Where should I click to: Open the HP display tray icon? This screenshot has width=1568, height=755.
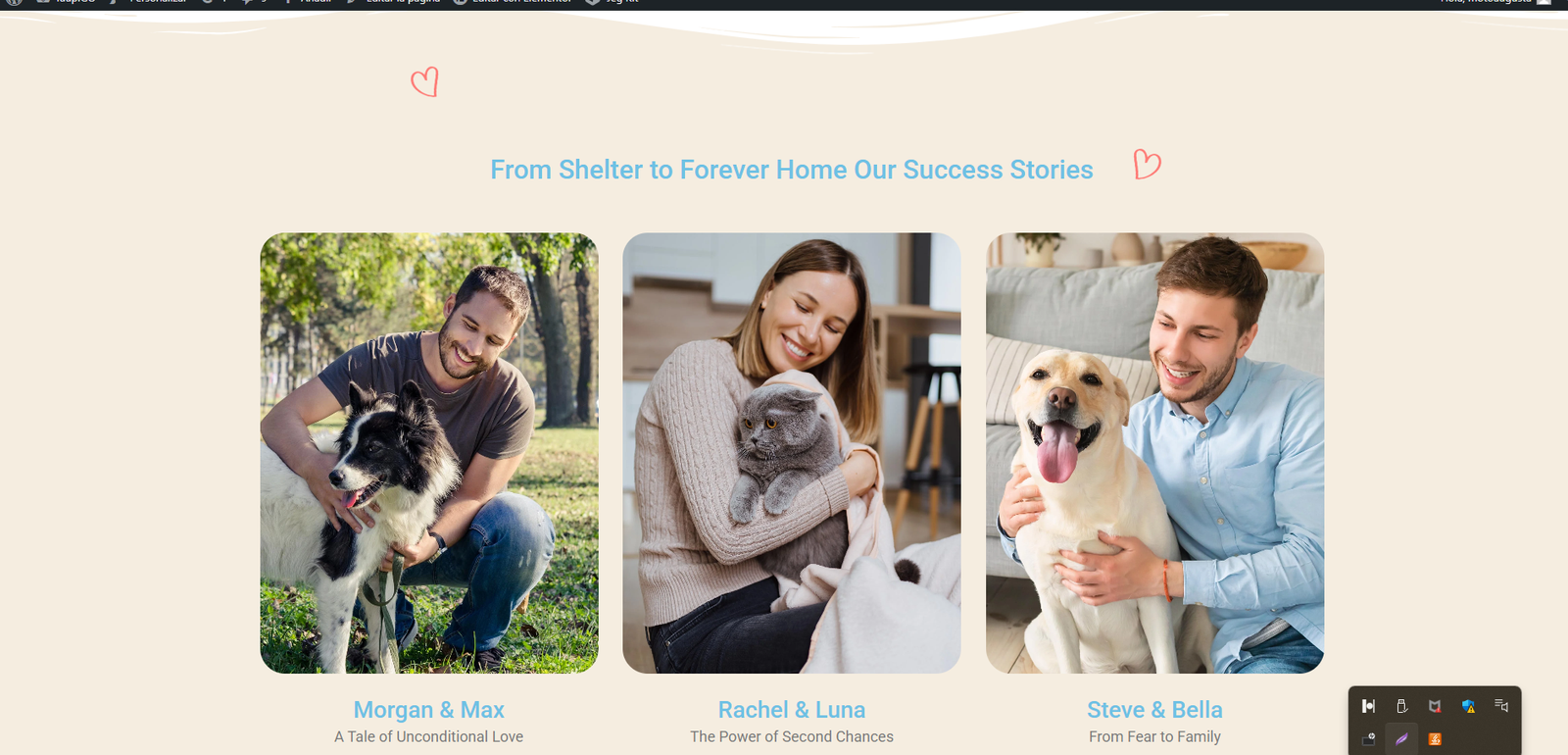point(1369,739)
